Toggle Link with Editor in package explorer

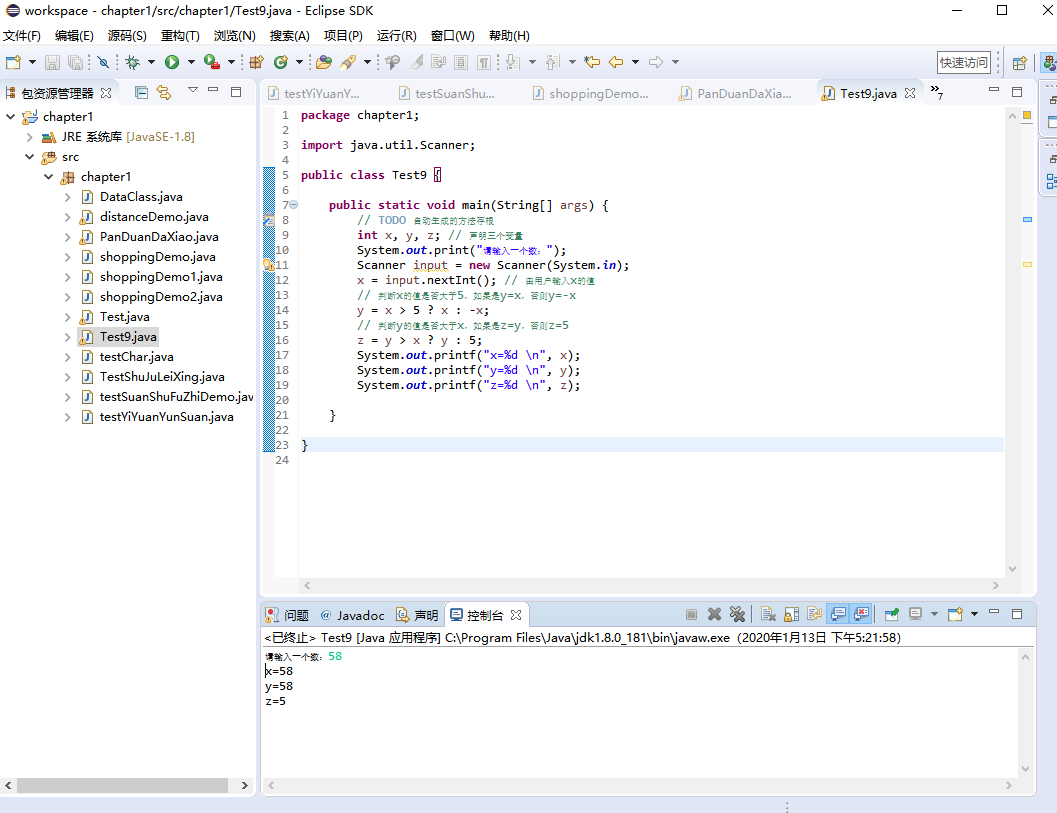click(164, 92)
